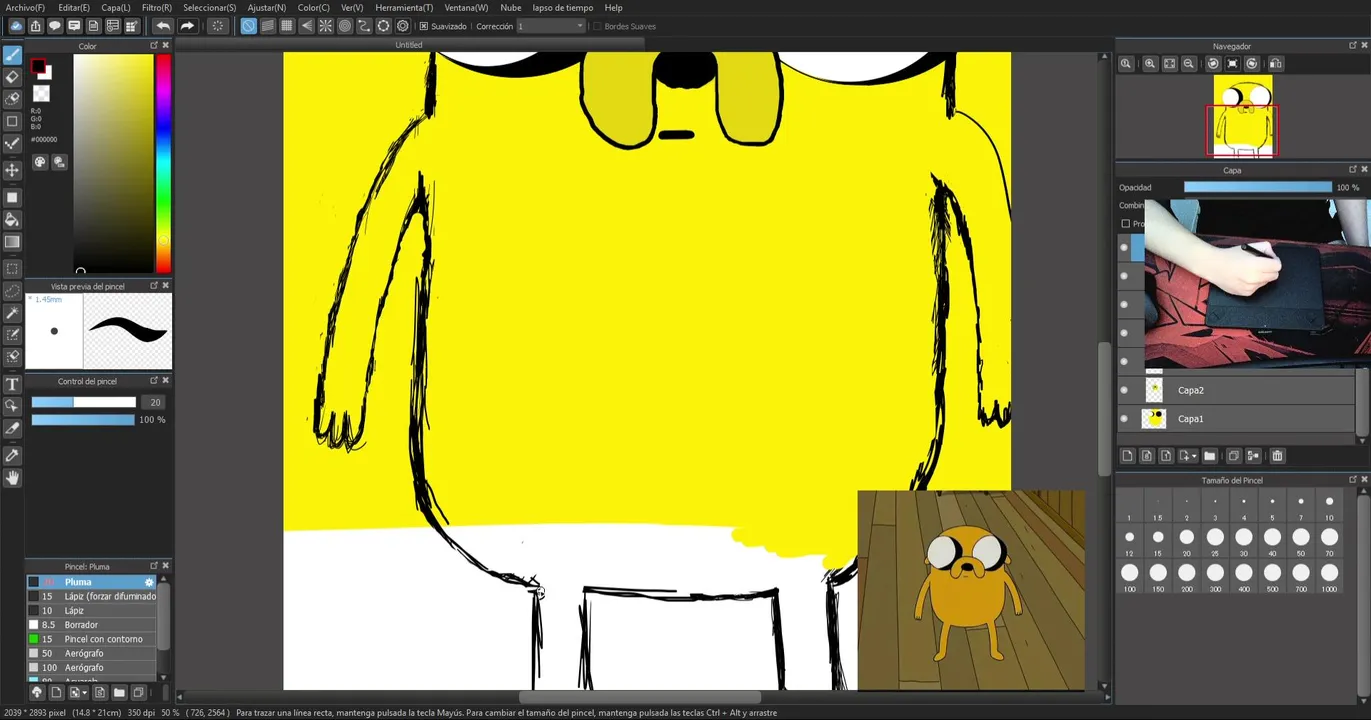Undock the Navegador panel
The height and width of the screenshot is (720, 1371).
(1352, 46)
